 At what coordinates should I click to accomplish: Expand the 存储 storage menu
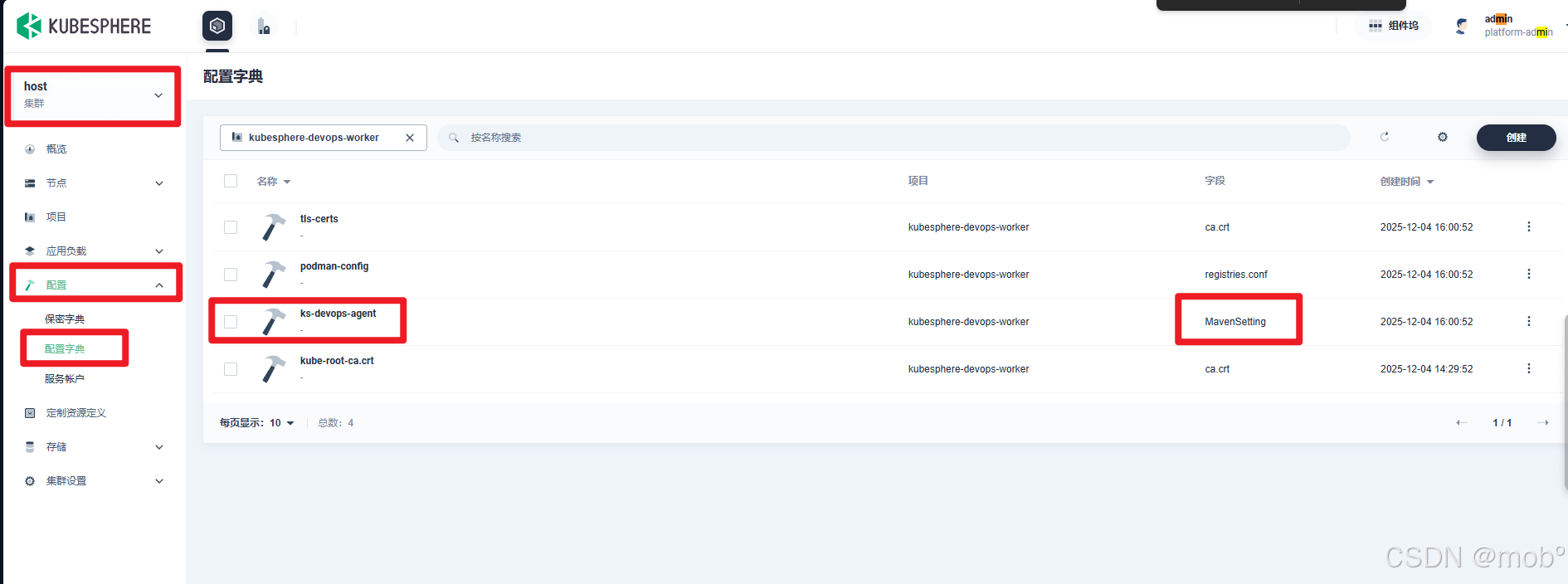tap(93, 447)
